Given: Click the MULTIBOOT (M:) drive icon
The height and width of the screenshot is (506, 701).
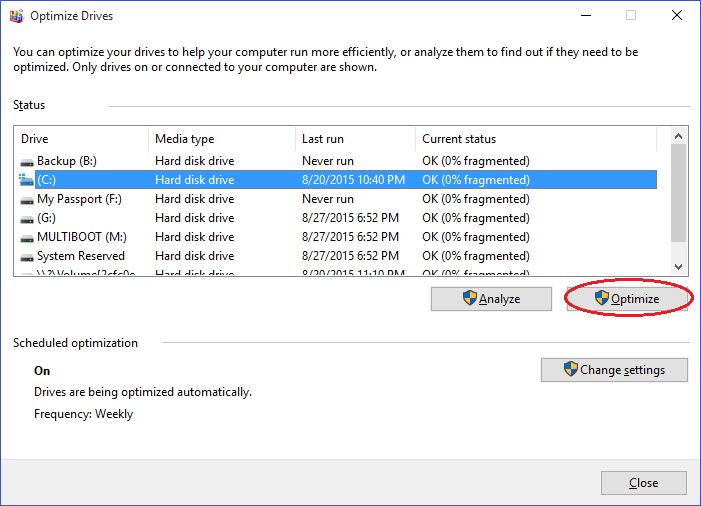Looking at the screenshot, I should (27, 237).
